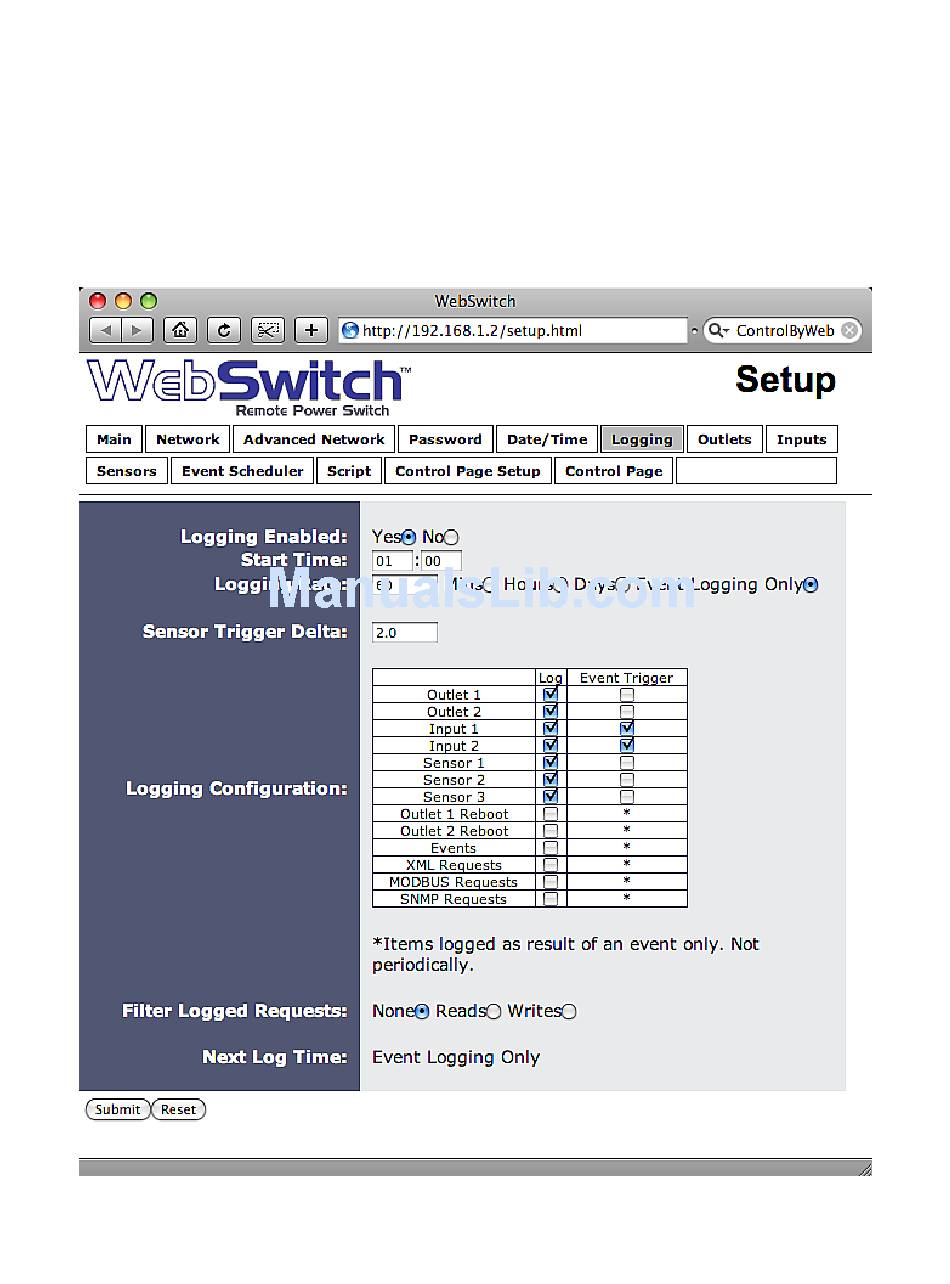Click the Start Time minutes field
The image size is (950, 1284).
(x=441, y=561)
